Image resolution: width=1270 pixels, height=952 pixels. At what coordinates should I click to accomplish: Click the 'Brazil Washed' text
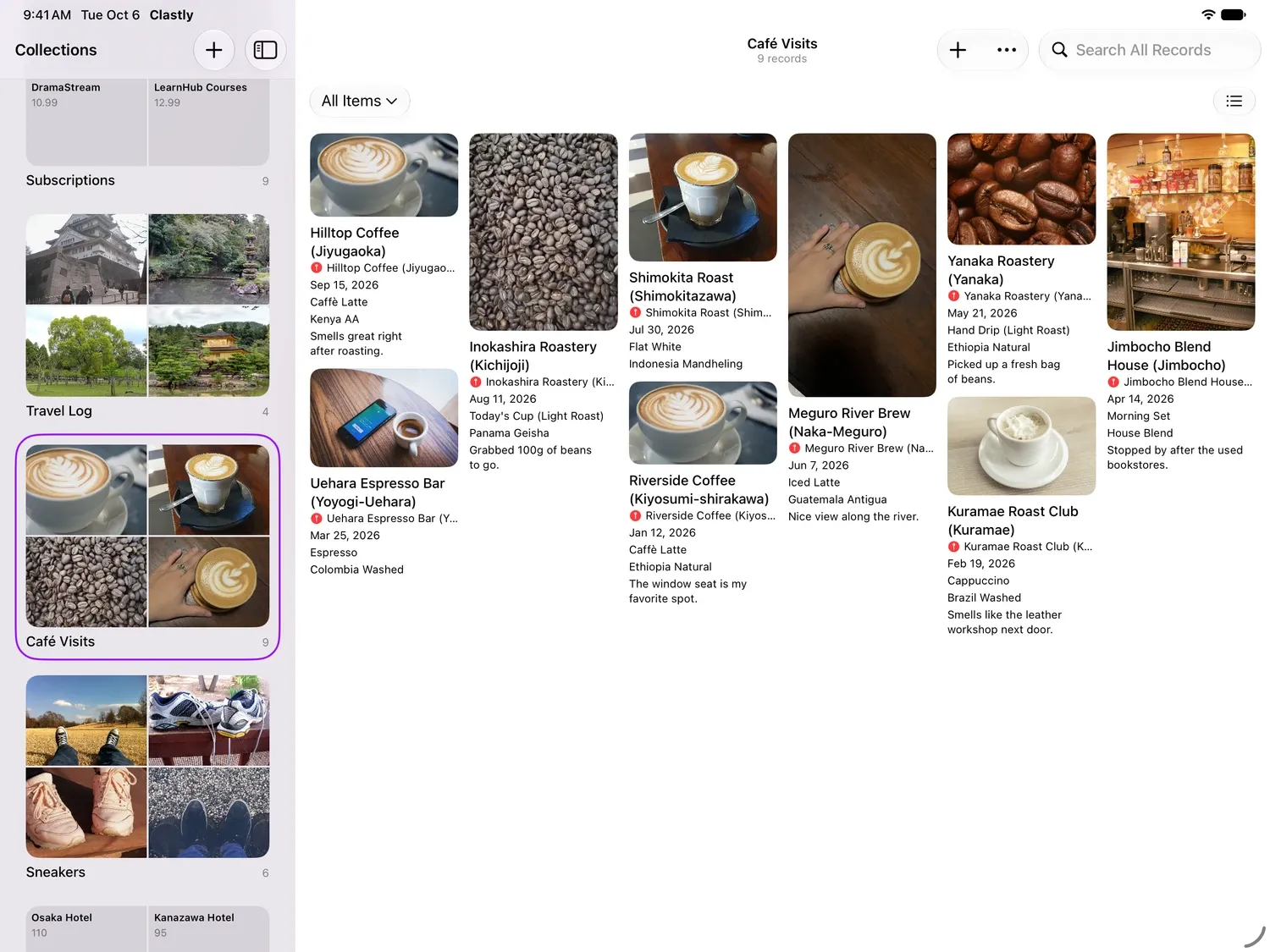984,597
